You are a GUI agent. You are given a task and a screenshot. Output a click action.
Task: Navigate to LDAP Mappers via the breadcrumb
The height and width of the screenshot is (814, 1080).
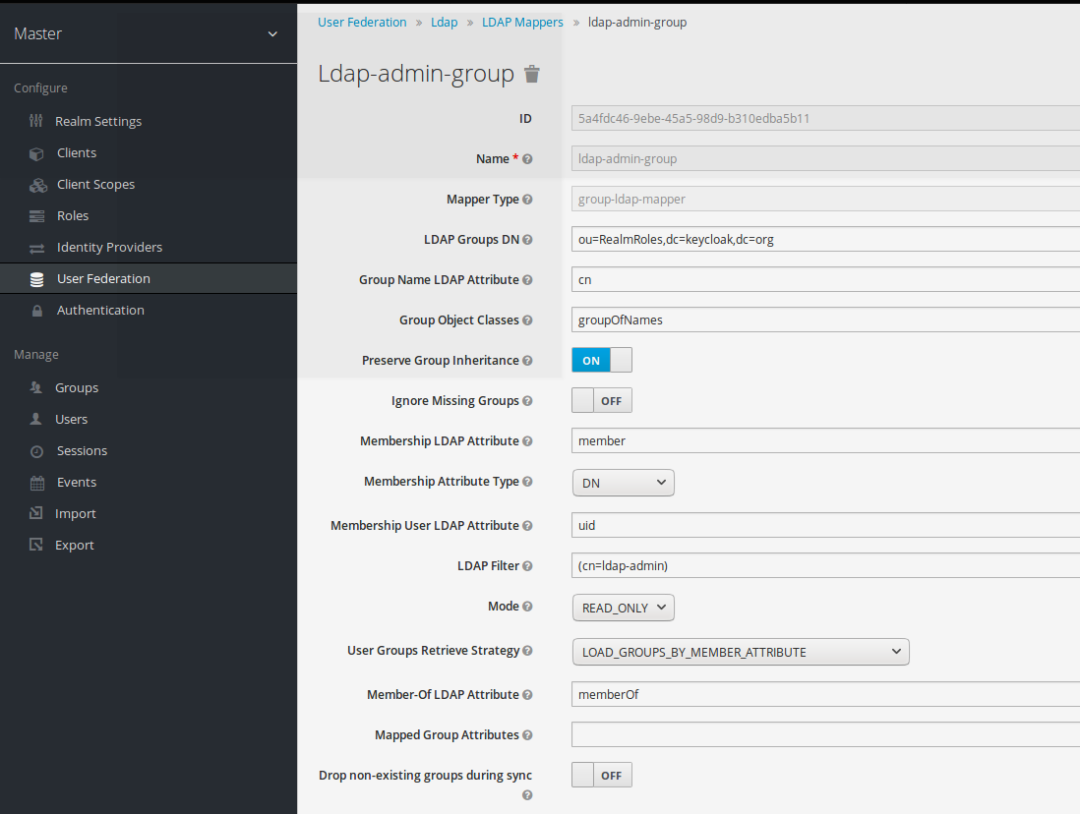(x=522, y=21)
